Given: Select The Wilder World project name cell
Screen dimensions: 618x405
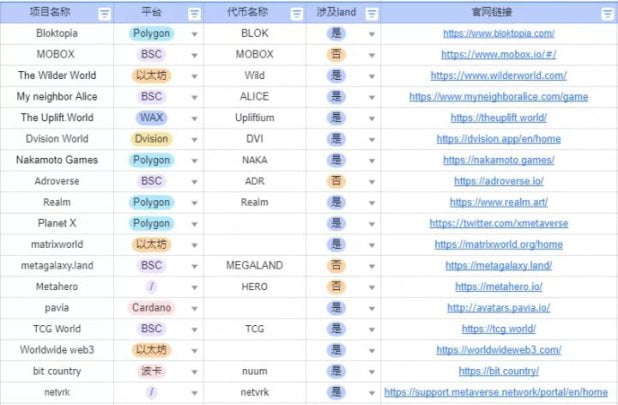Looking at the screenshot, I should (55, 75).
